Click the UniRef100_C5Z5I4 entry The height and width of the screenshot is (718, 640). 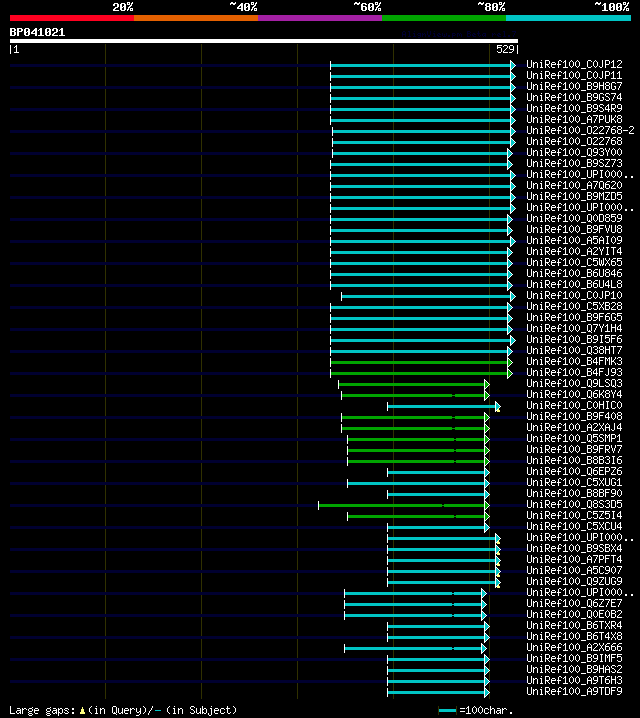(x=574, y=515)
